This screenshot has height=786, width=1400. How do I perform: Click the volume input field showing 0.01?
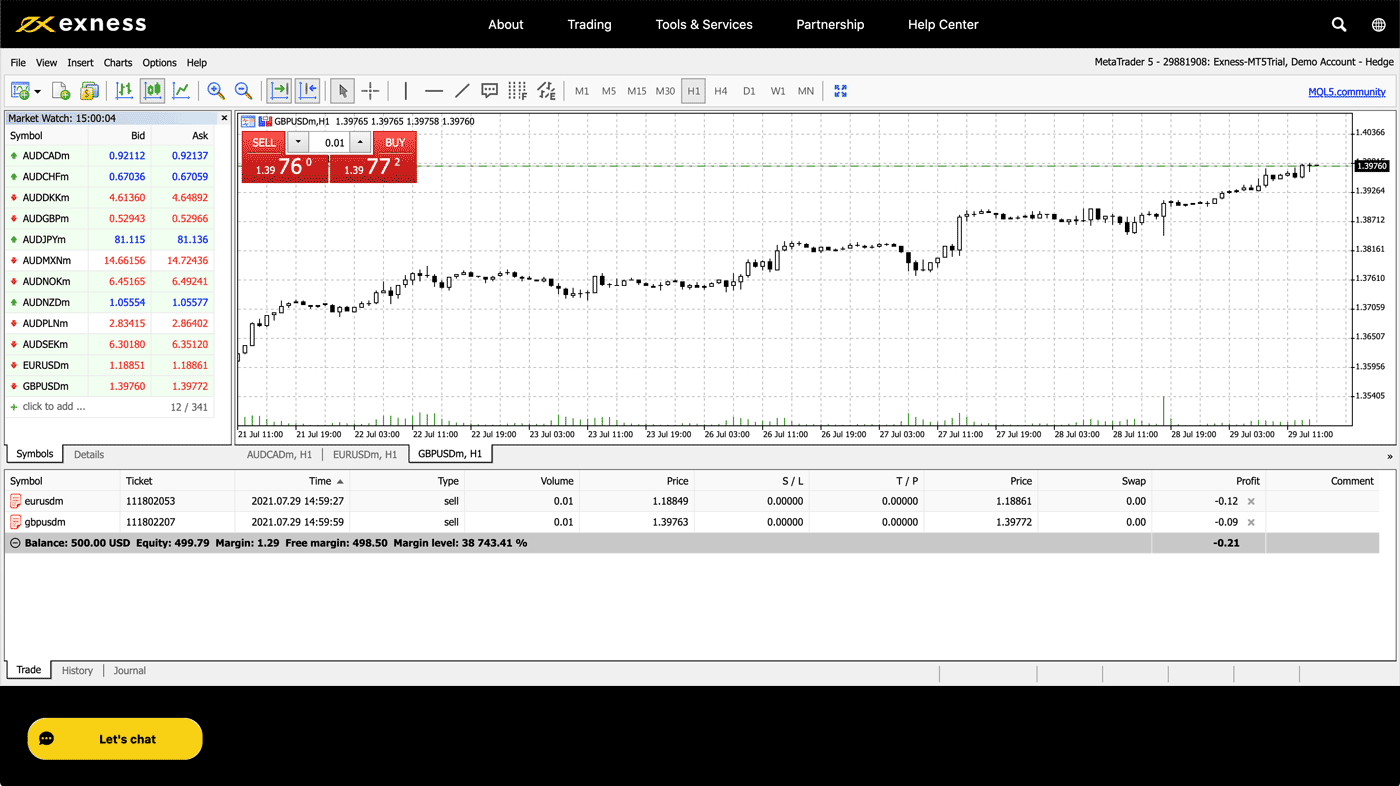[329, 142]
